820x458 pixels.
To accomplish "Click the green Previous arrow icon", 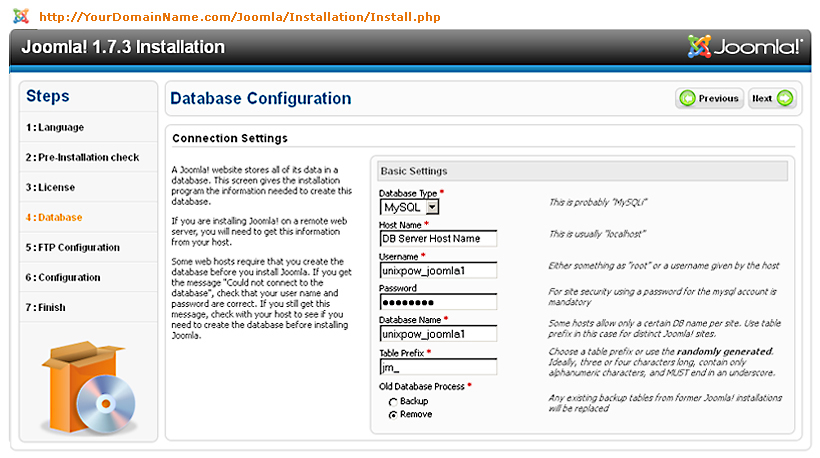I will (687, 98).
